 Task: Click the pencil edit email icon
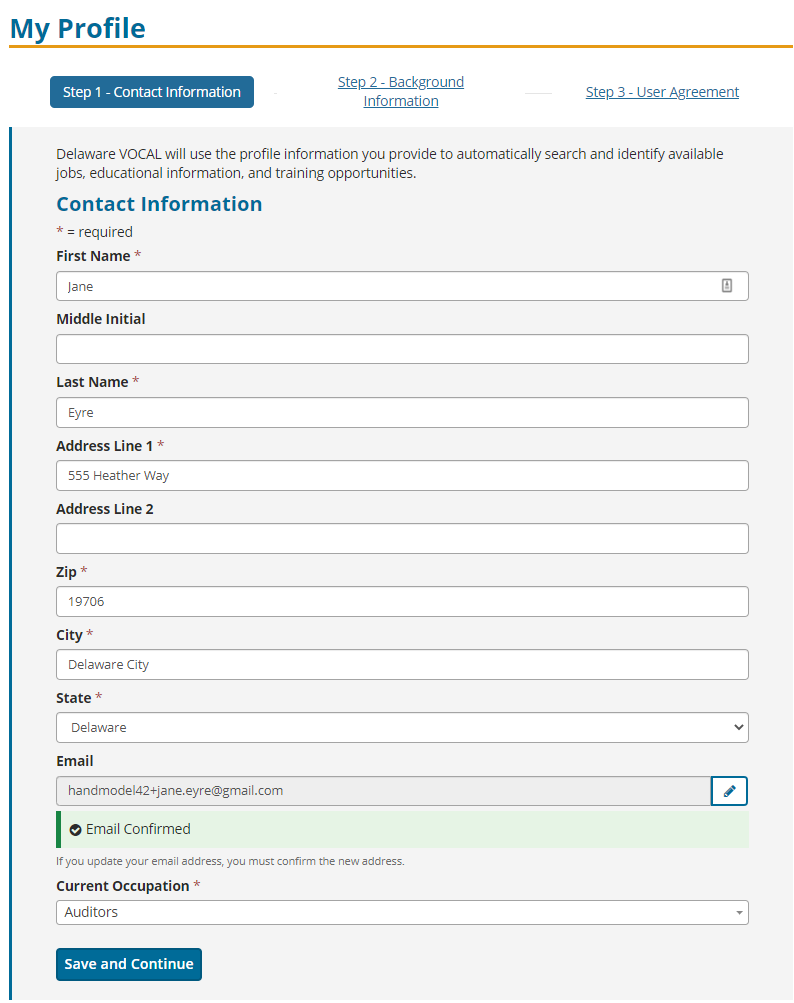(729, 791)
